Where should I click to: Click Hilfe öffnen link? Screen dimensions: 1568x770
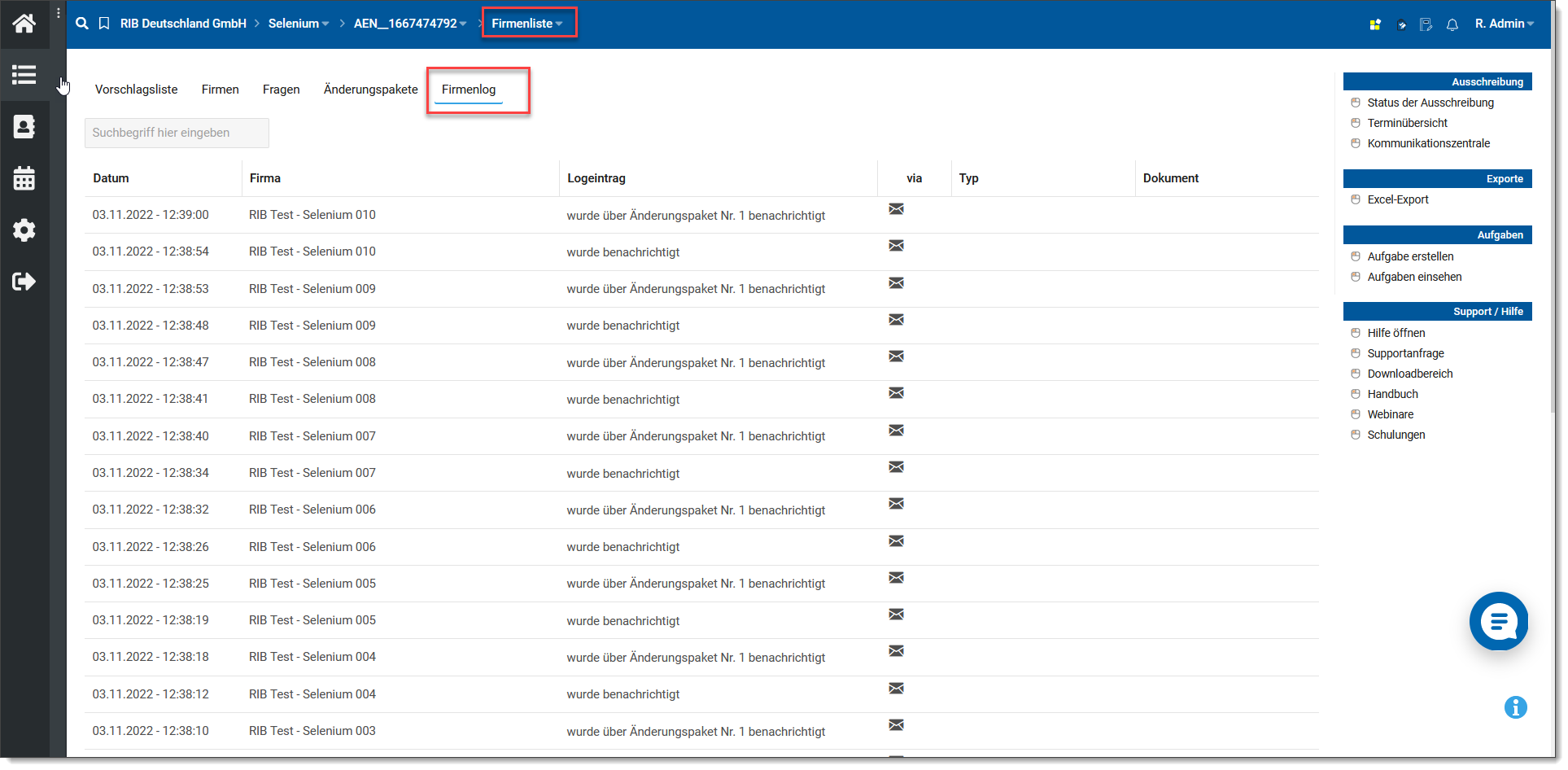click(1396, 333)
